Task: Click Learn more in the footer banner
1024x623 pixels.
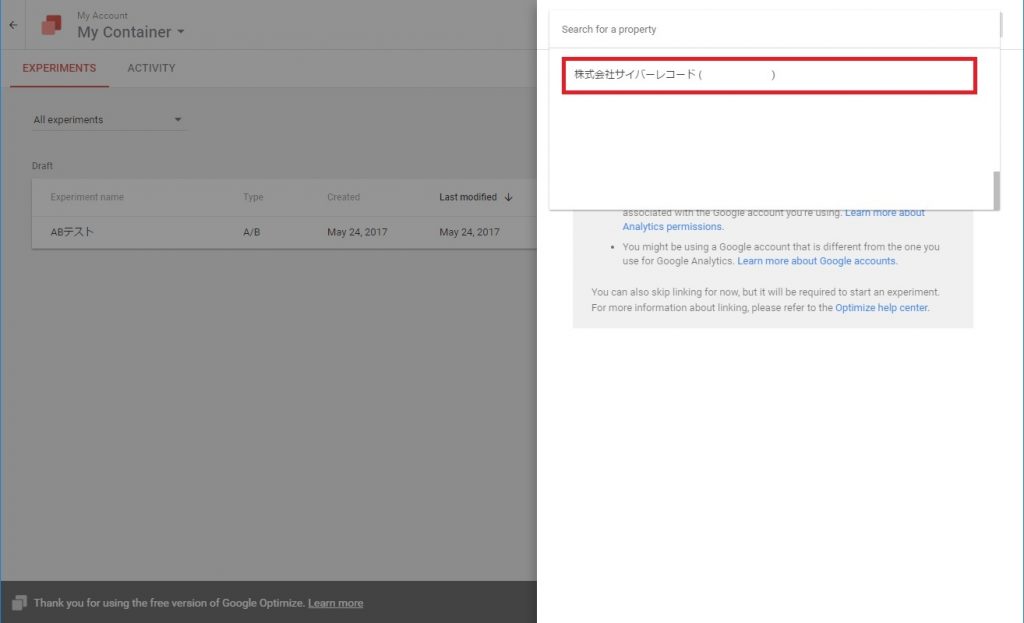Action: (x=336, y=603)
